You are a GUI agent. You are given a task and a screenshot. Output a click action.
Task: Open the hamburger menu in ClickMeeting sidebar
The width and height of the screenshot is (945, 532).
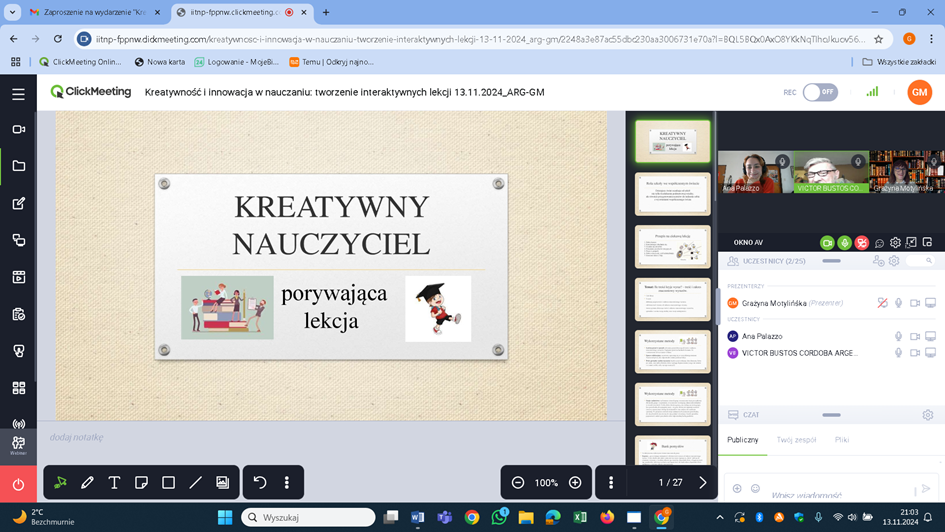18,94
